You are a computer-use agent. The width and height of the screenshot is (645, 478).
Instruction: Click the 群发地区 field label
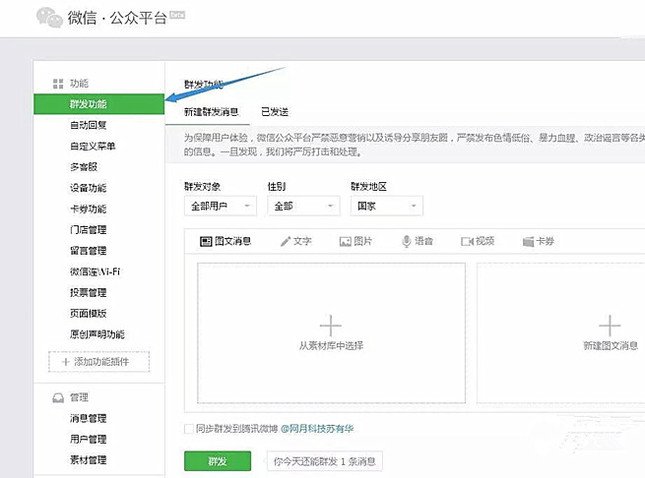tap(369, 187)
